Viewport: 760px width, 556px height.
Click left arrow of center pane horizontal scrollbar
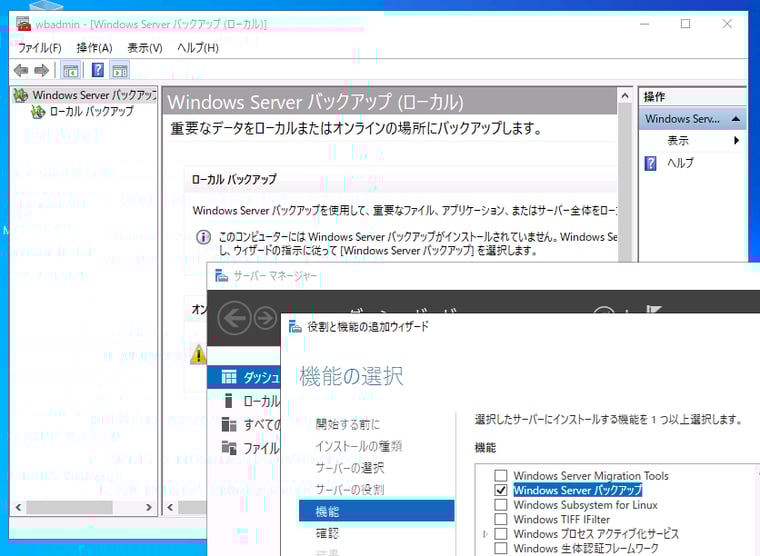170,508
